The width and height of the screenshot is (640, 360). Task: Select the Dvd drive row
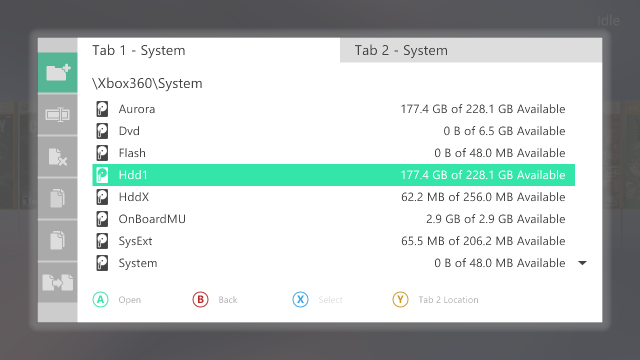click(x=333, y=131)
